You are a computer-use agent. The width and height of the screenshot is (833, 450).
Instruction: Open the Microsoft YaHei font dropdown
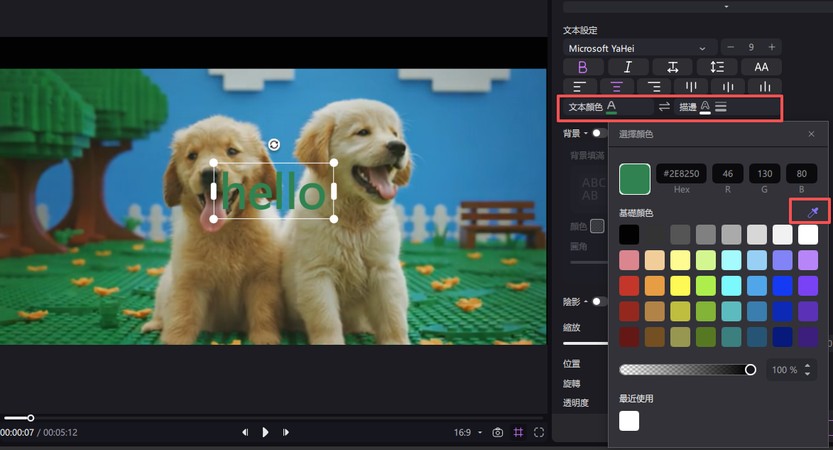(640, 47)
